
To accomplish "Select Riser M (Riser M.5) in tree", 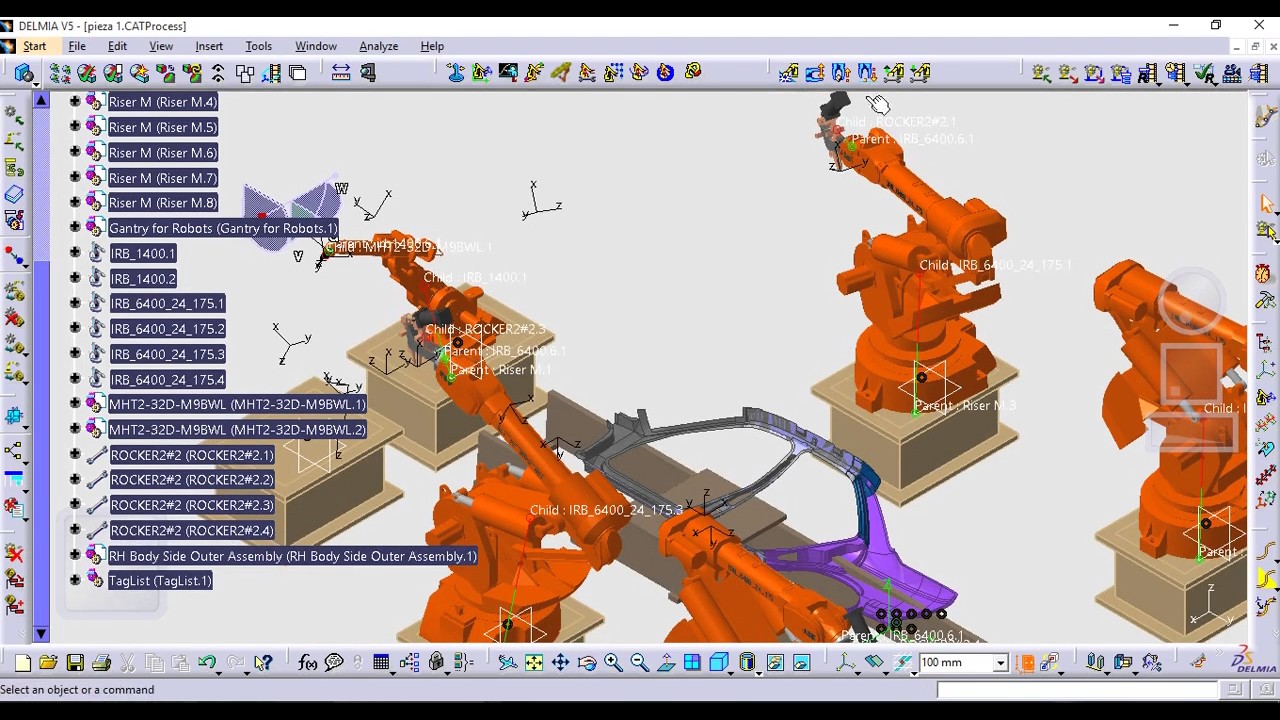I will pyautogui.click(x=163, y=127).
